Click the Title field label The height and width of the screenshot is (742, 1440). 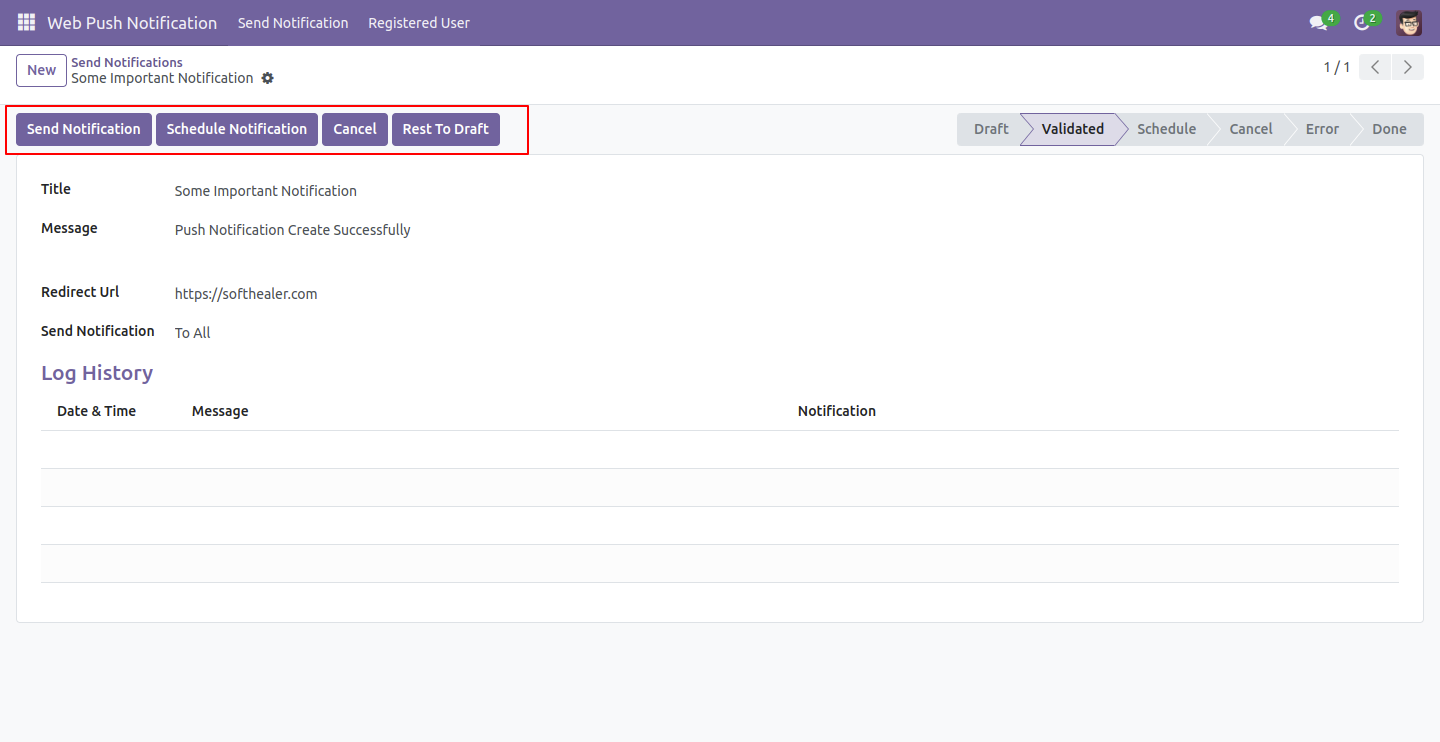coord(56,189)
